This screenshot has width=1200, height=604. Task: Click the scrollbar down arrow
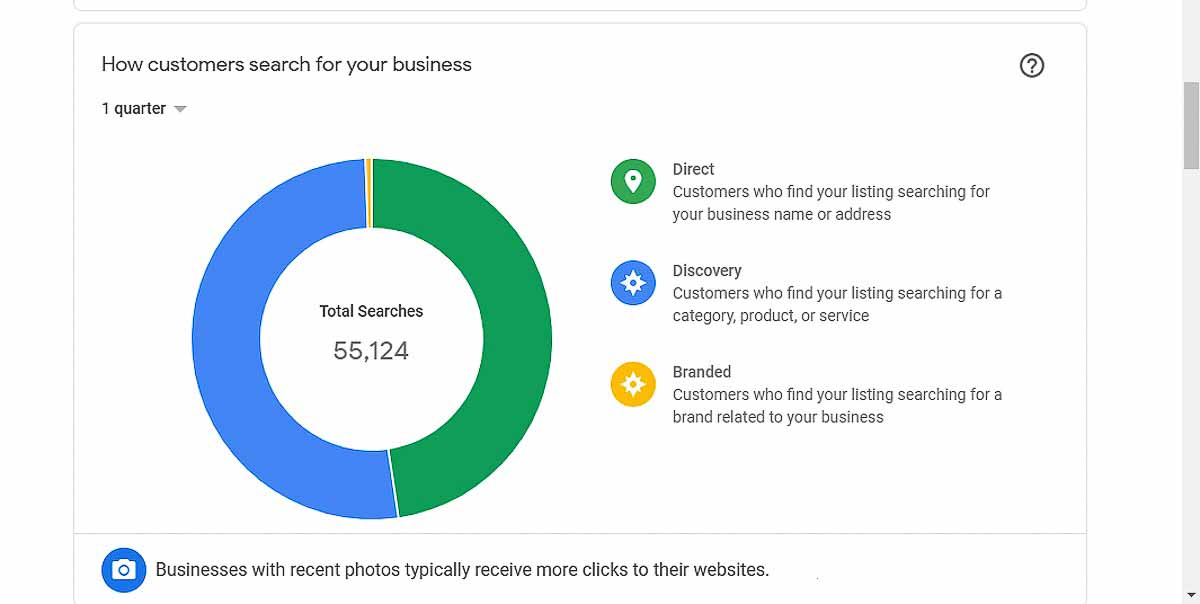[1191, 595]
